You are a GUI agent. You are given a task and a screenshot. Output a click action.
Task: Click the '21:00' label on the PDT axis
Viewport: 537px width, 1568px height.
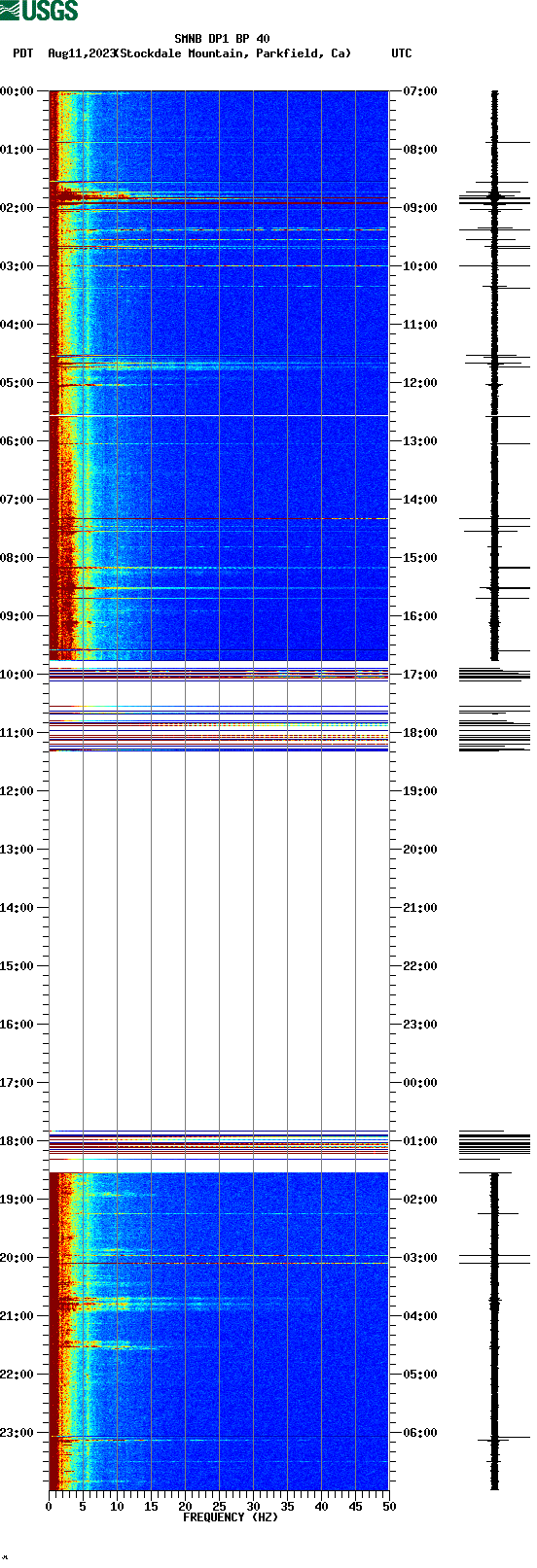[17, 1316]
